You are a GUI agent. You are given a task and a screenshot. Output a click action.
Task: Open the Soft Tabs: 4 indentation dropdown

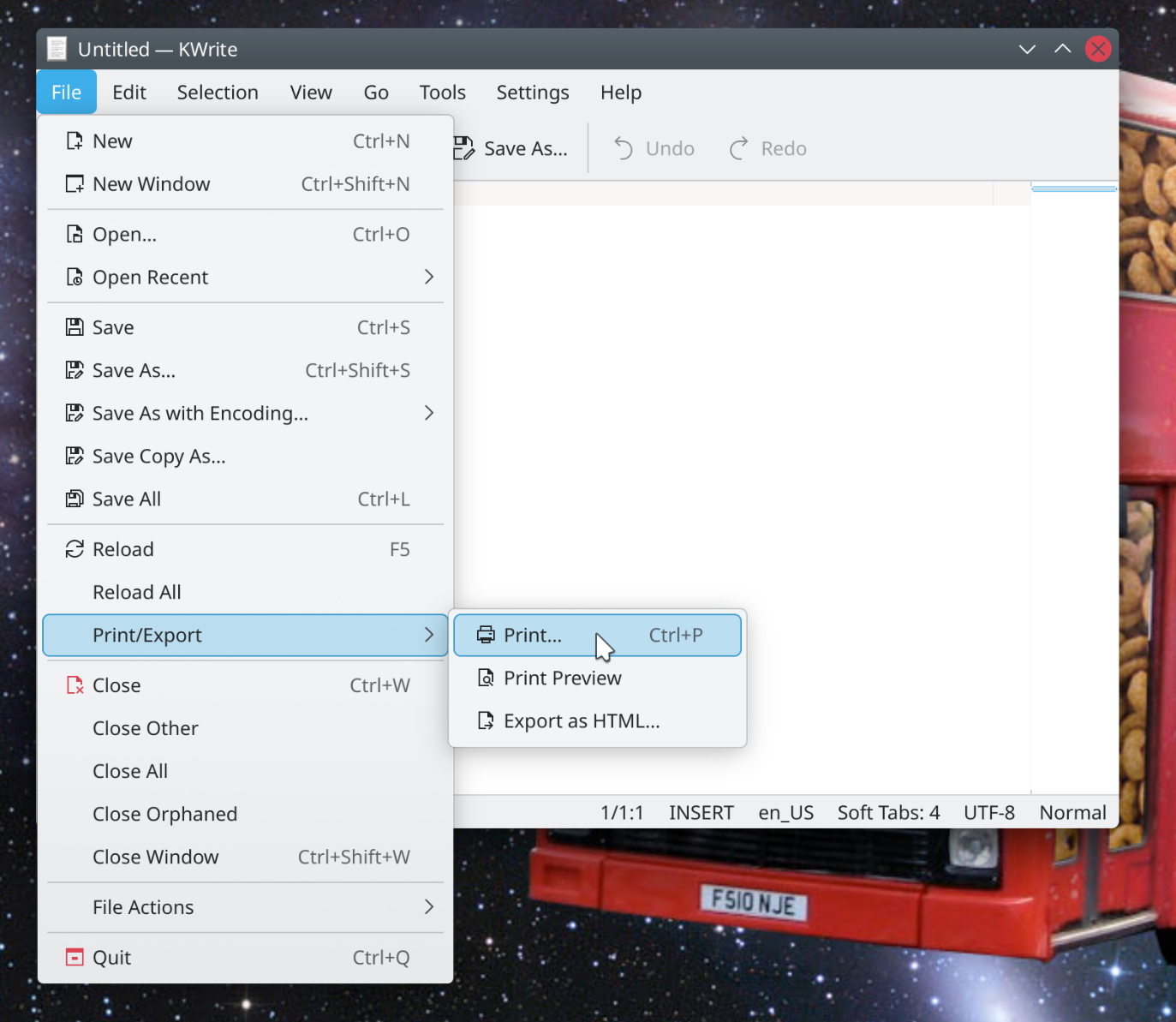pos(888,812)
